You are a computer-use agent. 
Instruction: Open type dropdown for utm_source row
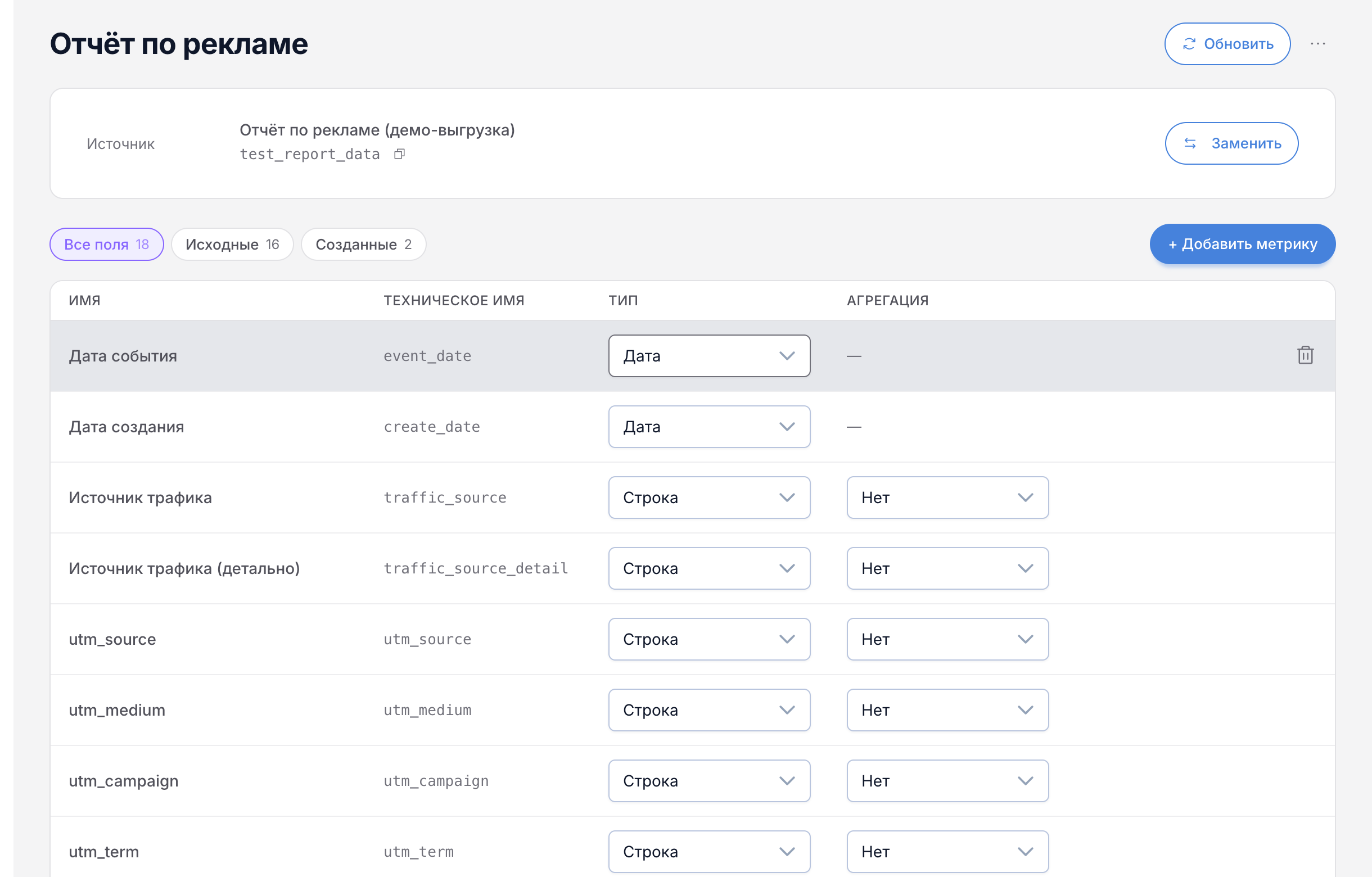(710, 639)
